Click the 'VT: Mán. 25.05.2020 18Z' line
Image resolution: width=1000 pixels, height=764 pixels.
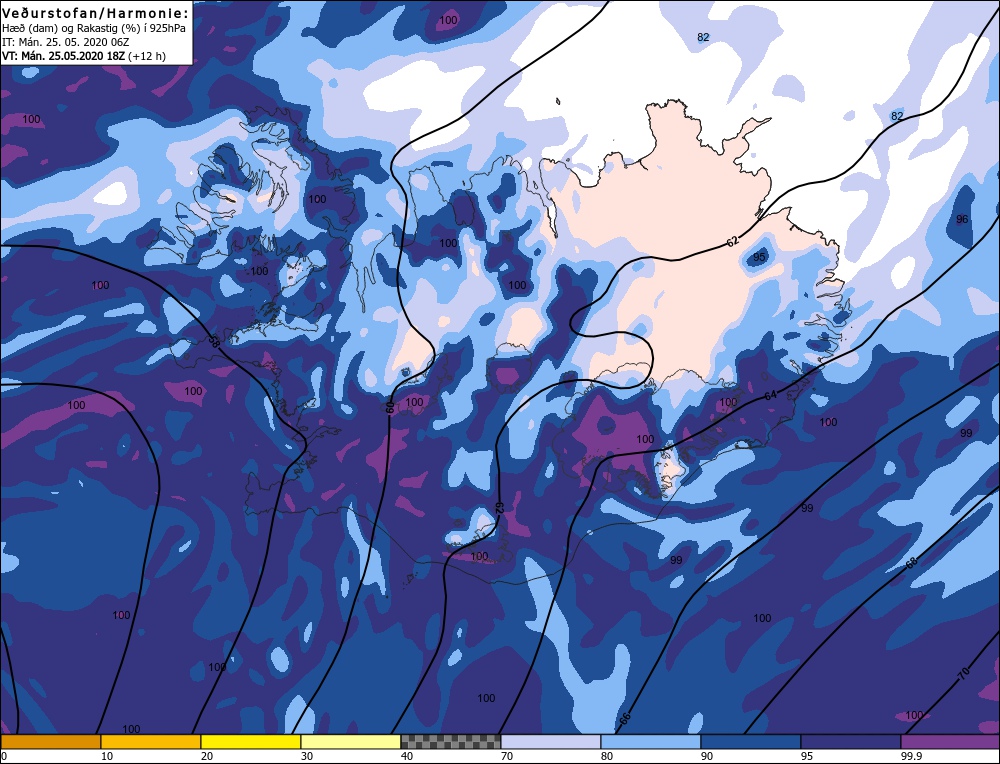63,56
